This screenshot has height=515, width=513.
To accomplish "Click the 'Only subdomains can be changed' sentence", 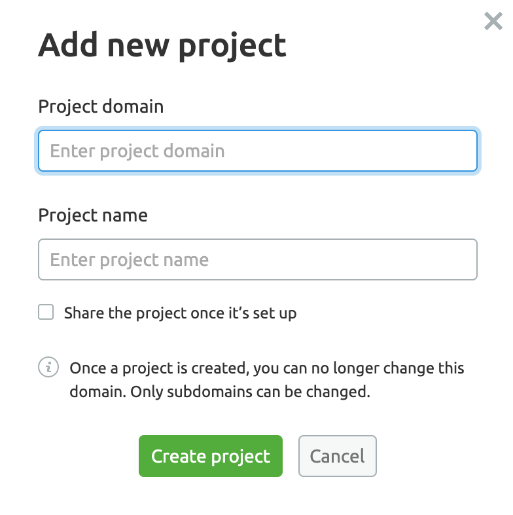I will click(x=250, y=392).
